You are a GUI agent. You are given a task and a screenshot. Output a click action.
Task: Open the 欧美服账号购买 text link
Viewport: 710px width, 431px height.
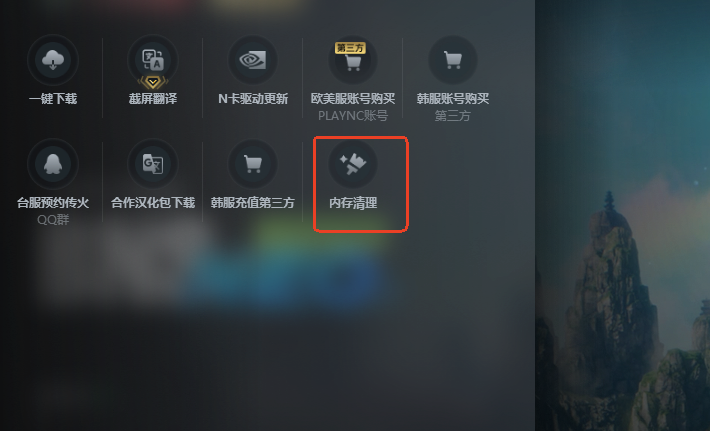pyautogui.click(x=353, y=99)
